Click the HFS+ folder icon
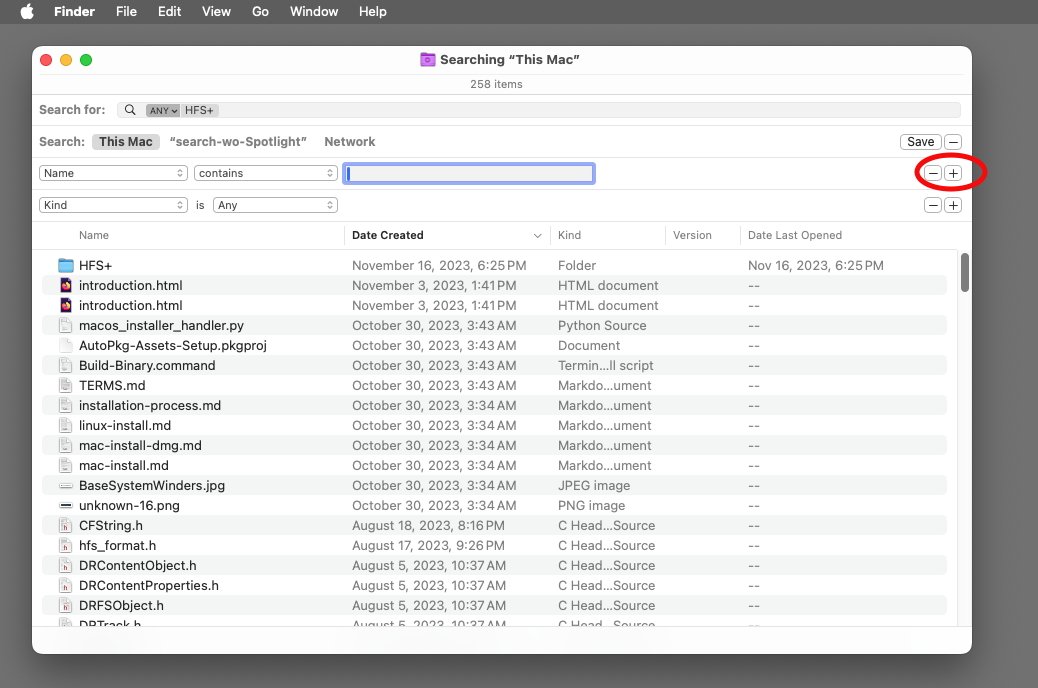1038x688 pixels. tap(66, 265)
